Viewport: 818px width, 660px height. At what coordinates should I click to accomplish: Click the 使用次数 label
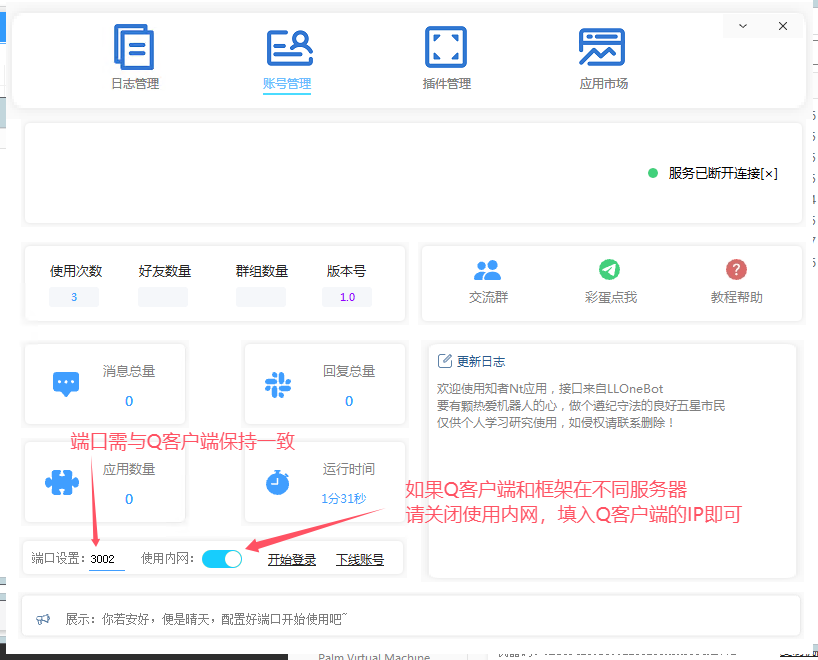[x=76, y=271]
